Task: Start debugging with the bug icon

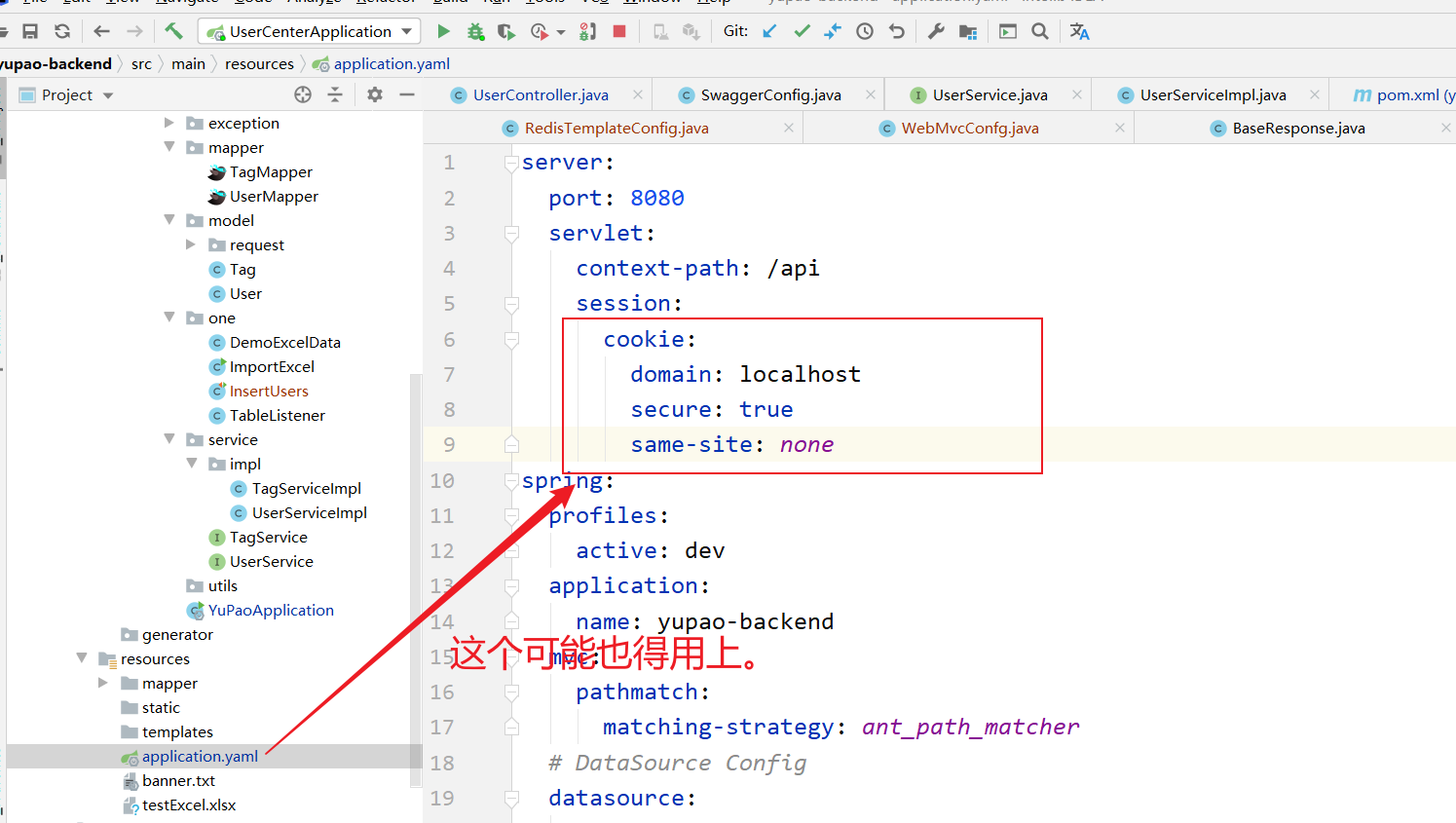Action: coord(475,31)
